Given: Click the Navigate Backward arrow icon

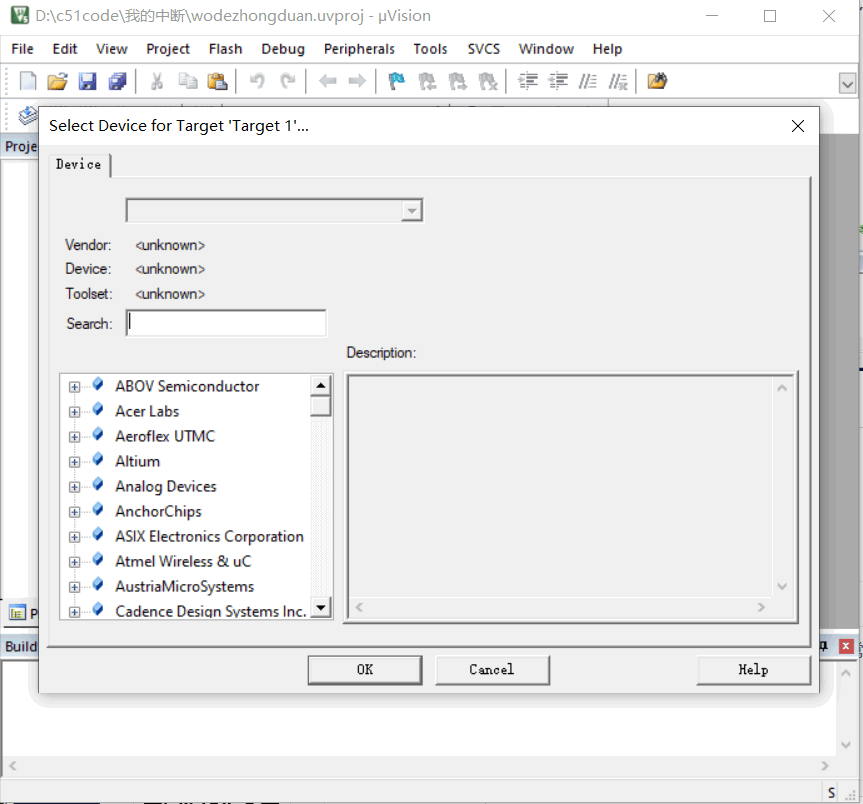Looking at the screenshot, I should pos(327,81).
